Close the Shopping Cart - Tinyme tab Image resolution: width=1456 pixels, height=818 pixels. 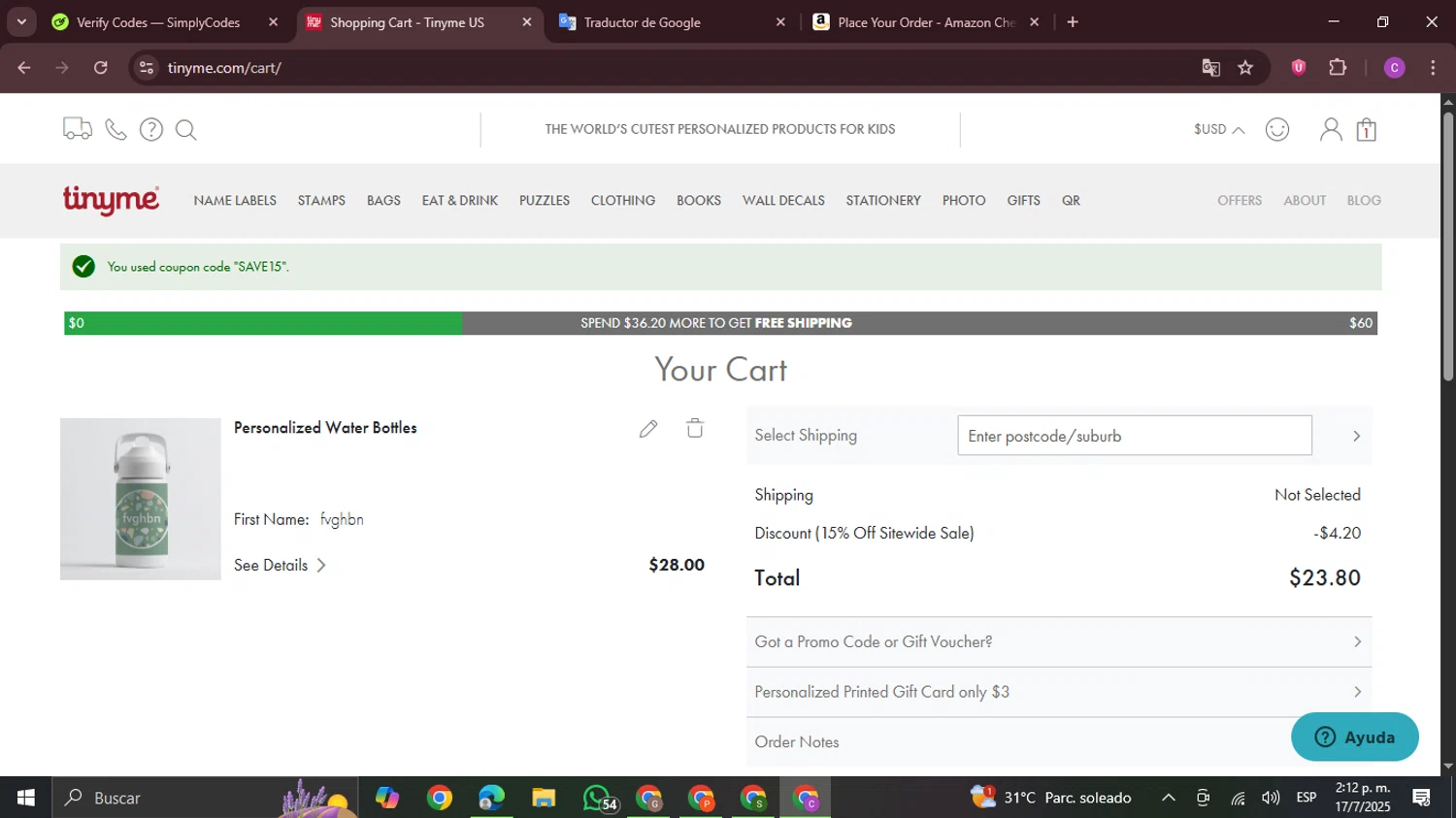pyautogui.click(x=527, y=22)
